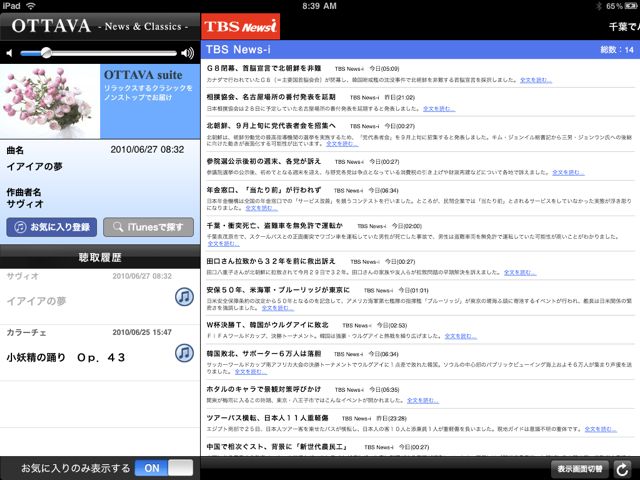The image size is (640, 480).
Task: Open 全文を読む link for 千葉・衝突死亡 article
Action: 223,244
